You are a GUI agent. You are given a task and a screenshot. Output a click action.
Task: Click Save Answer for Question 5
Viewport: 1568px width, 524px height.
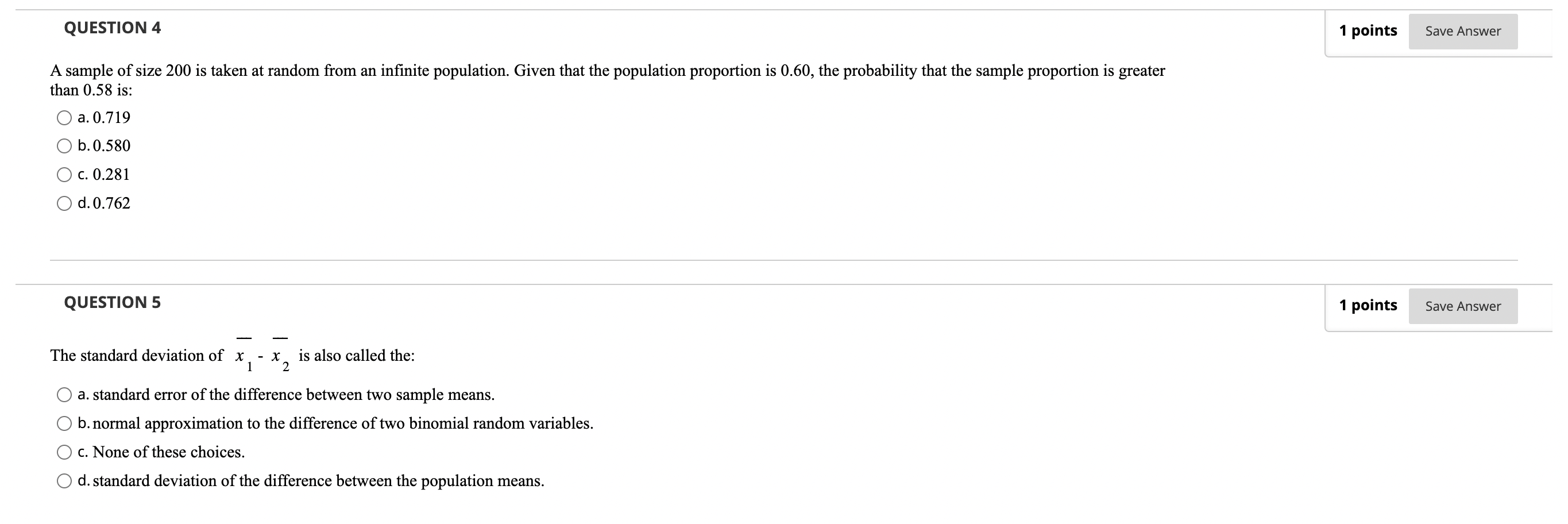click(x=1463, y=306)
